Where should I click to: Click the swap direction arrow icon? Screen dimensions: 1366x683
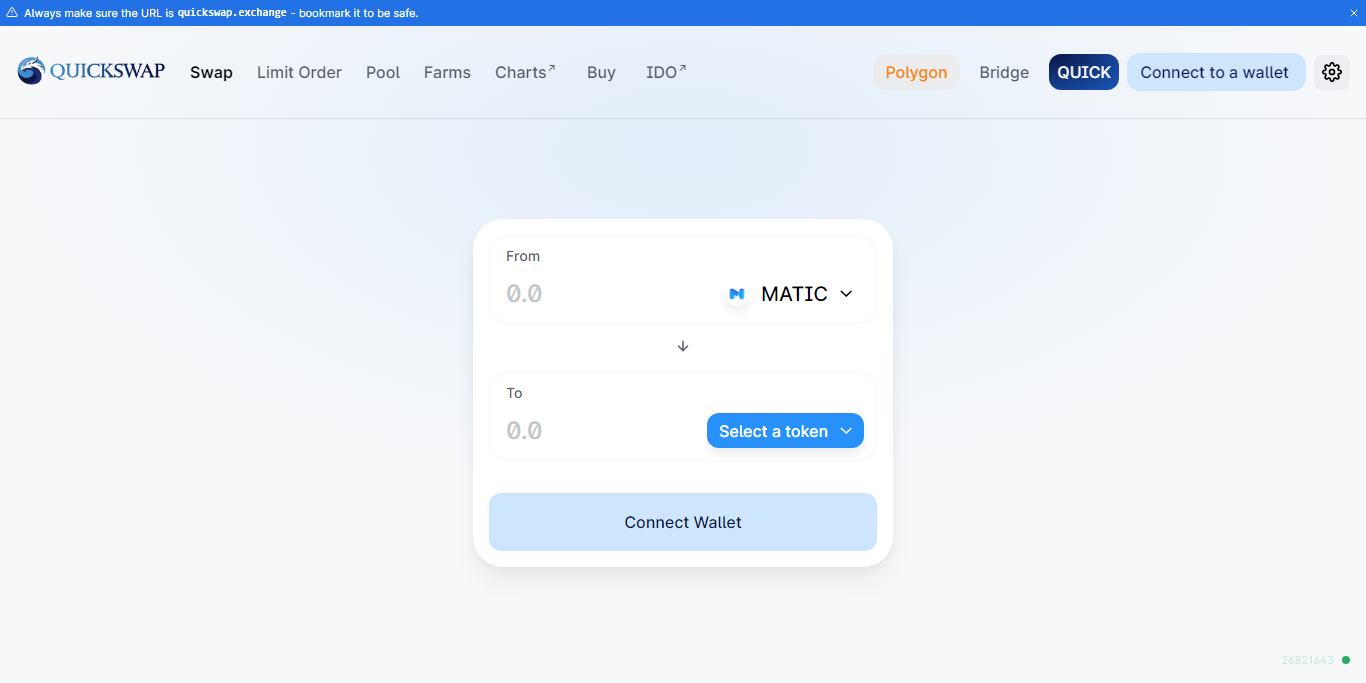(683, 346)
